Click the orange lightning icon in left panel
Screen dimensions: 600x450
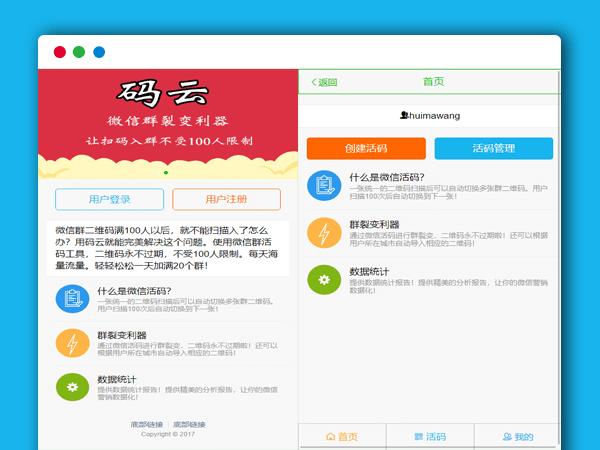point(72,343)
